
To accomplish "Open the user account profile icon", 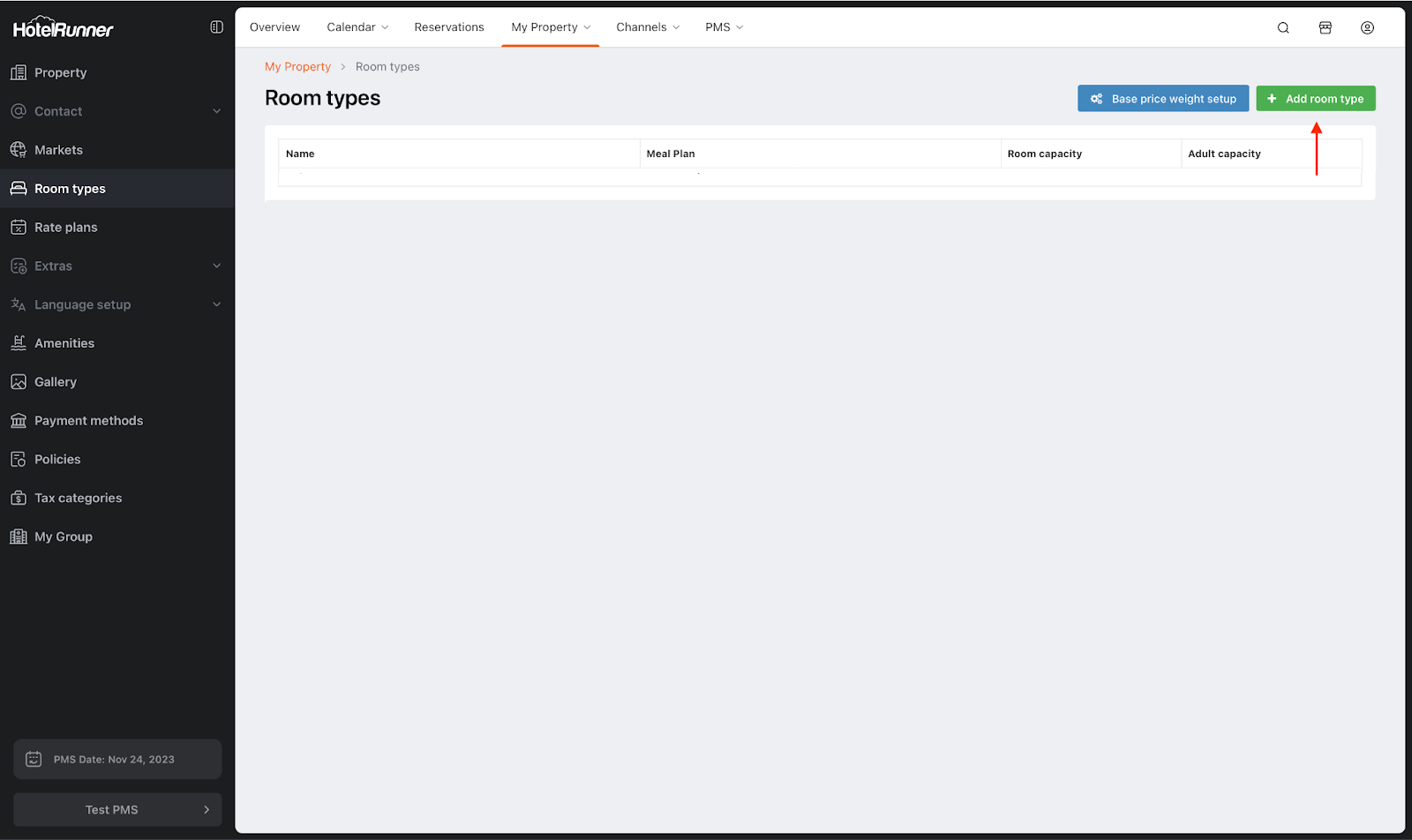I will pos(1367,27).
